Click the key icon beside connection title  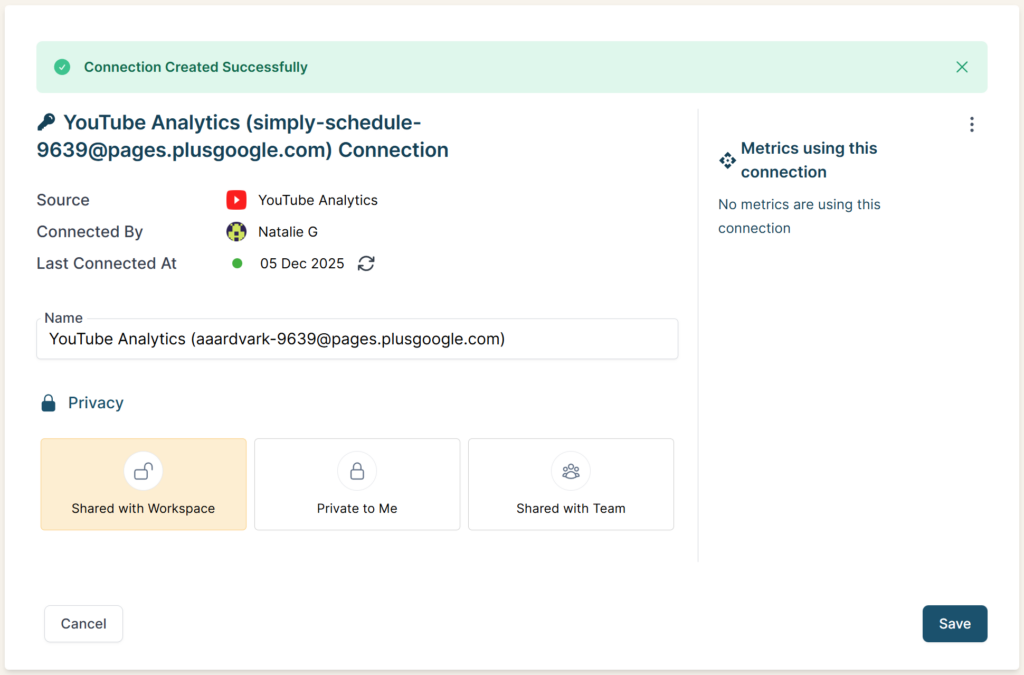pyautogui.click(x=46, y=122)
